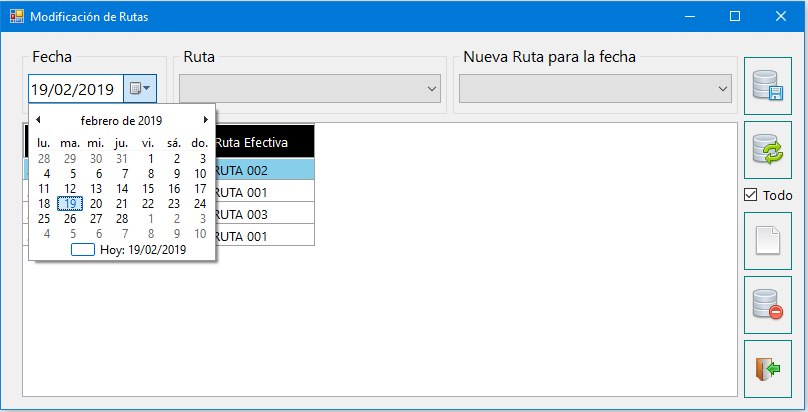Click the Fecha date input field
808x412 pixels.
click(x=76, y=89)
